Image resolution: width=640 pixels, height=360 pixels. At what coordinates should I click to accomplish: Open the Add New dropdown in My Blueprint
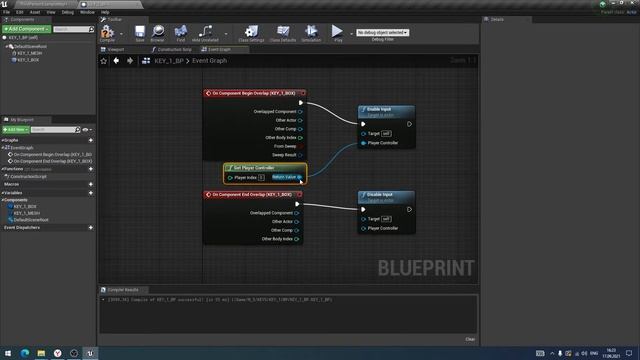[16, 129]
